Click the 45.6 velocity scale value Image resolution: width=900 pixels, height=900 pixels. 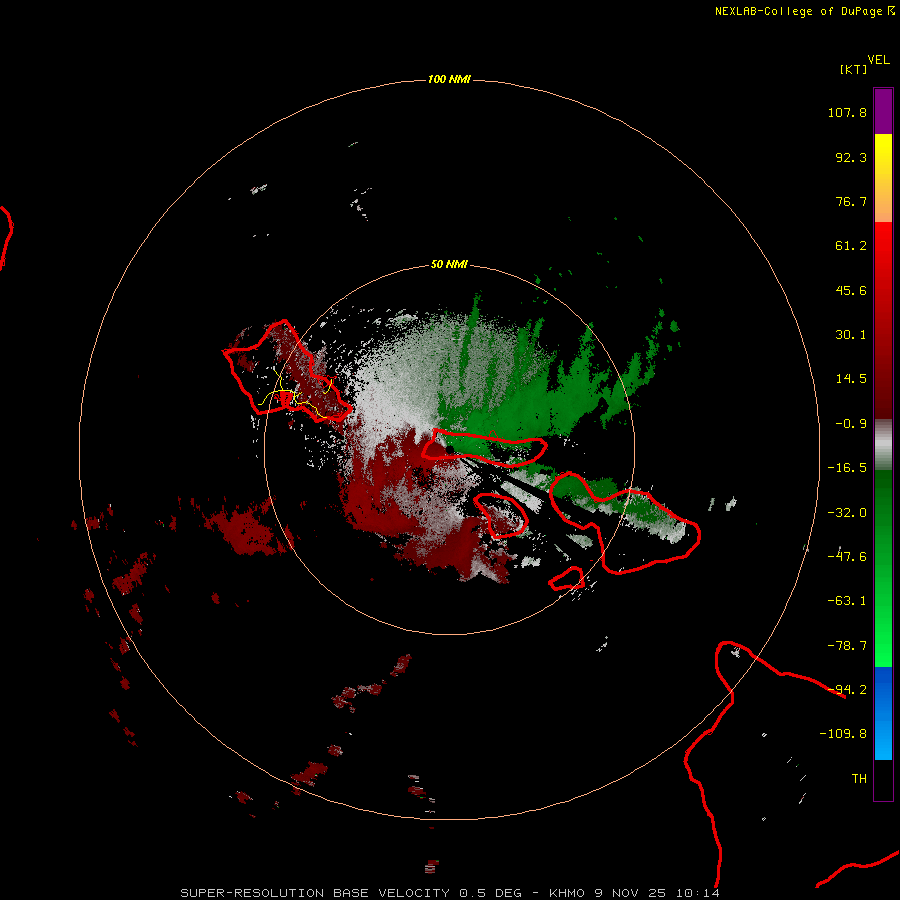pos(851,290)
